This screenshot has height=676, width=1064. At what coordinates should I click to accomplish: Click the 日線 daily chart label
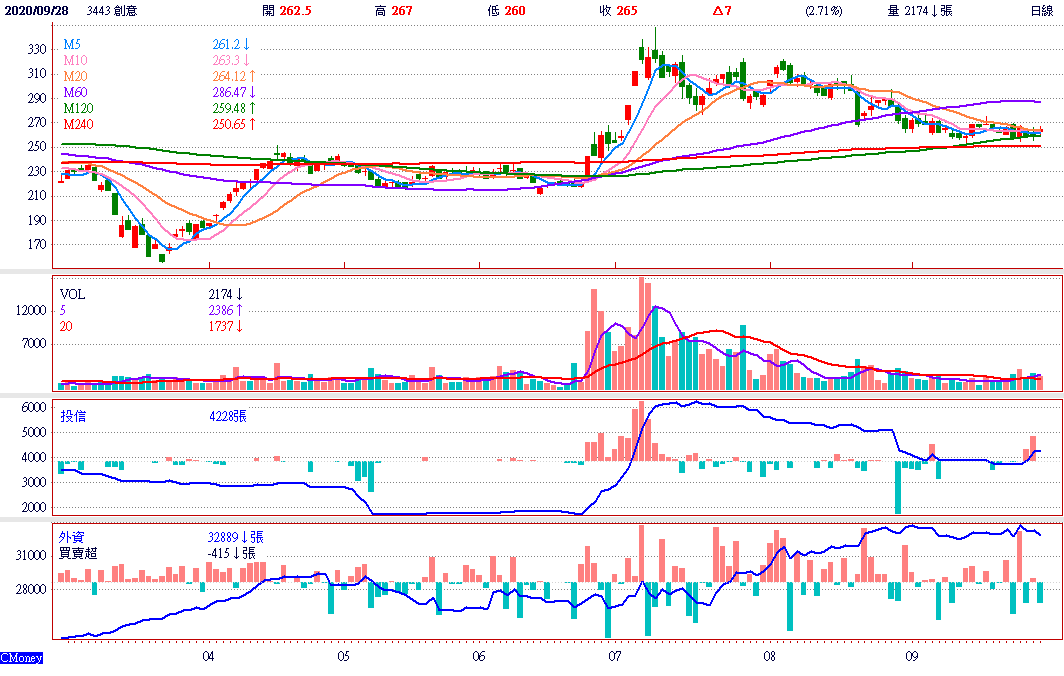pos(1041,10)
